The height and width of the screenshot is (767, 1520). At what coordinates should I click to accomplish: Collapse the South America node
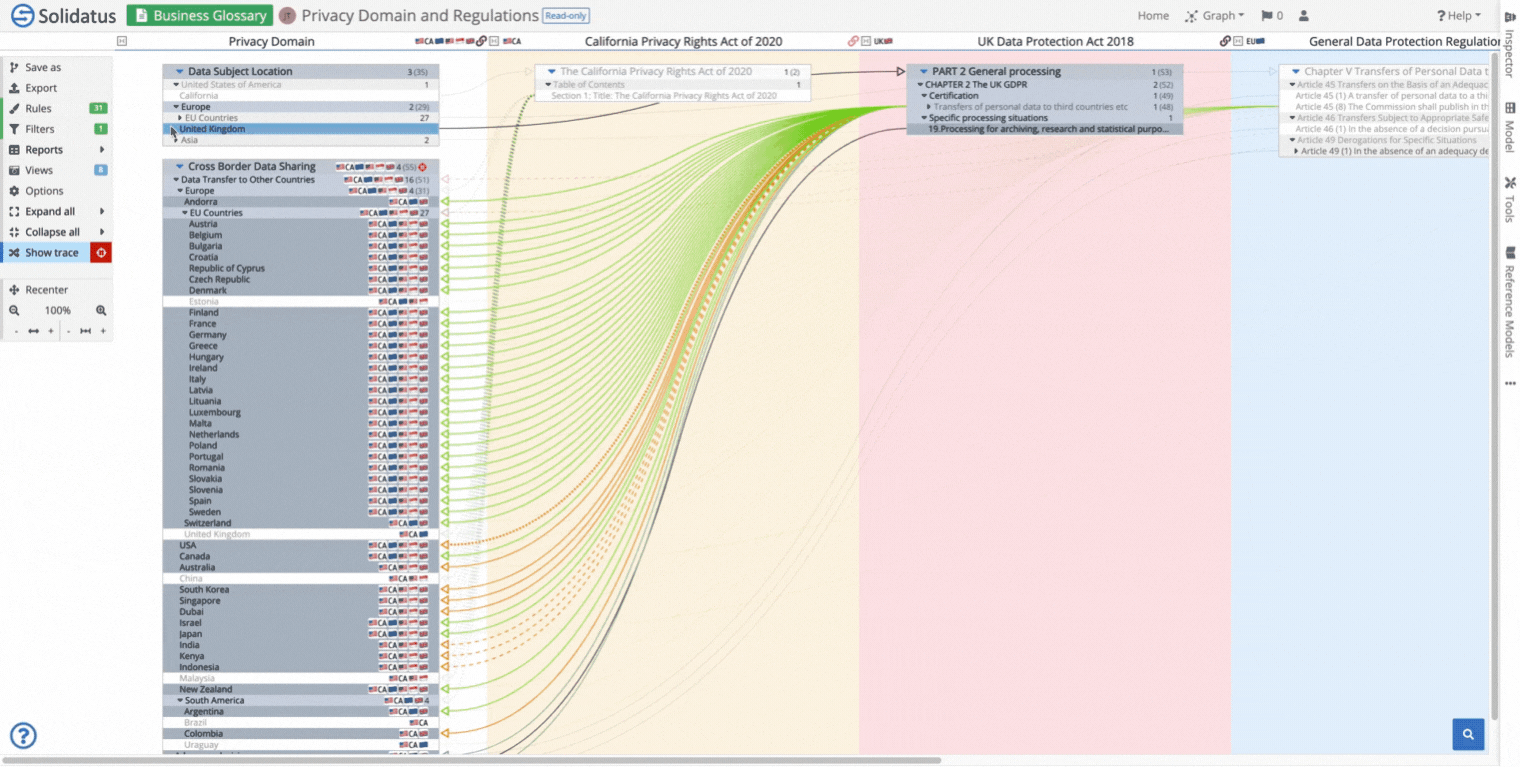click(180, 701)
